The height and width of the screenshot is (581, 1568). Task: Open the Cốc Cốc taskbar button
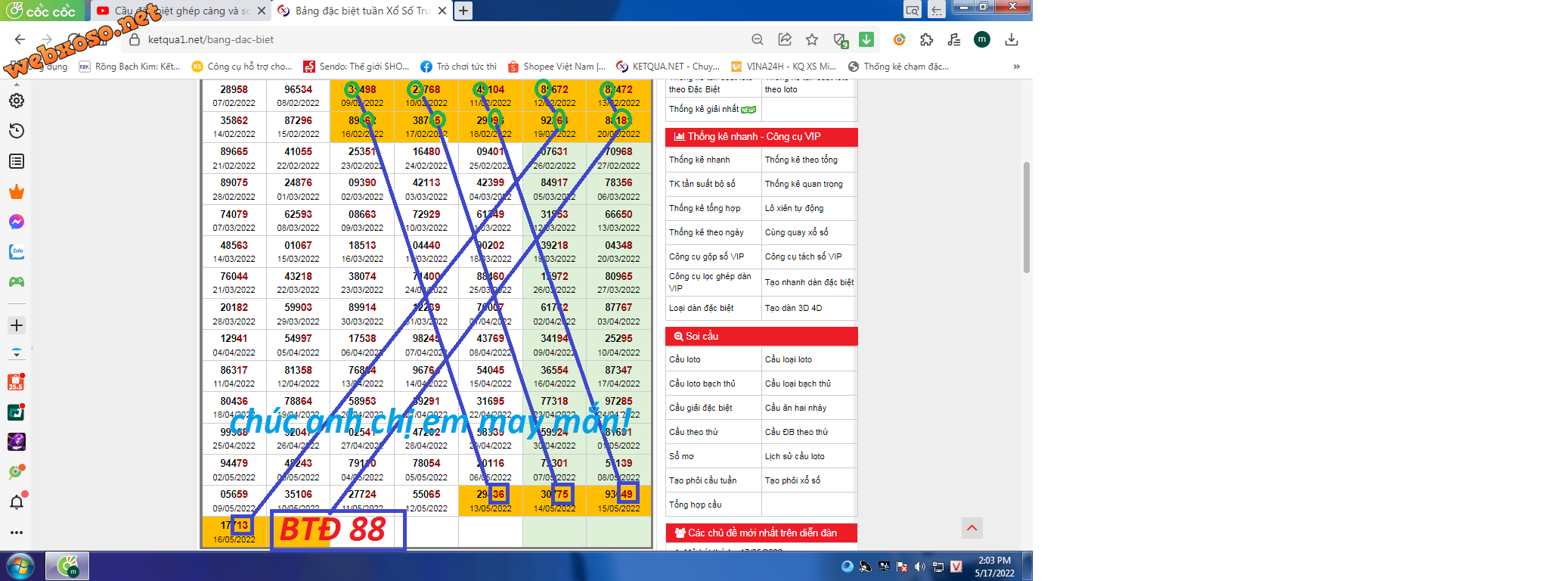click(x=67, y=566)
